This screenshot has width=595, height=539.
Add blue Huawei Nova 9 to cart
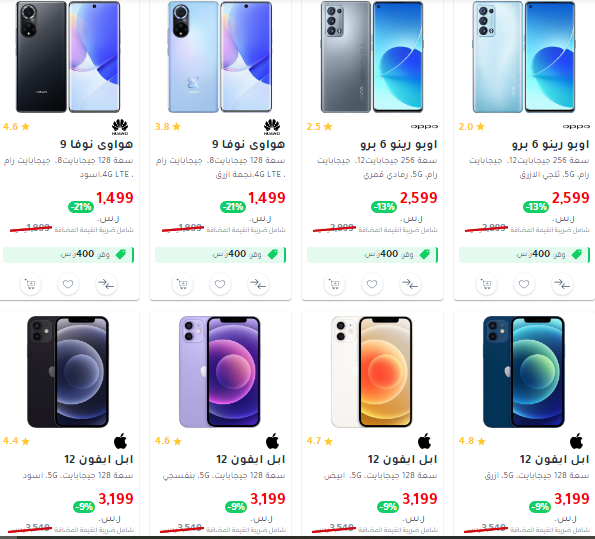point(183,284)
